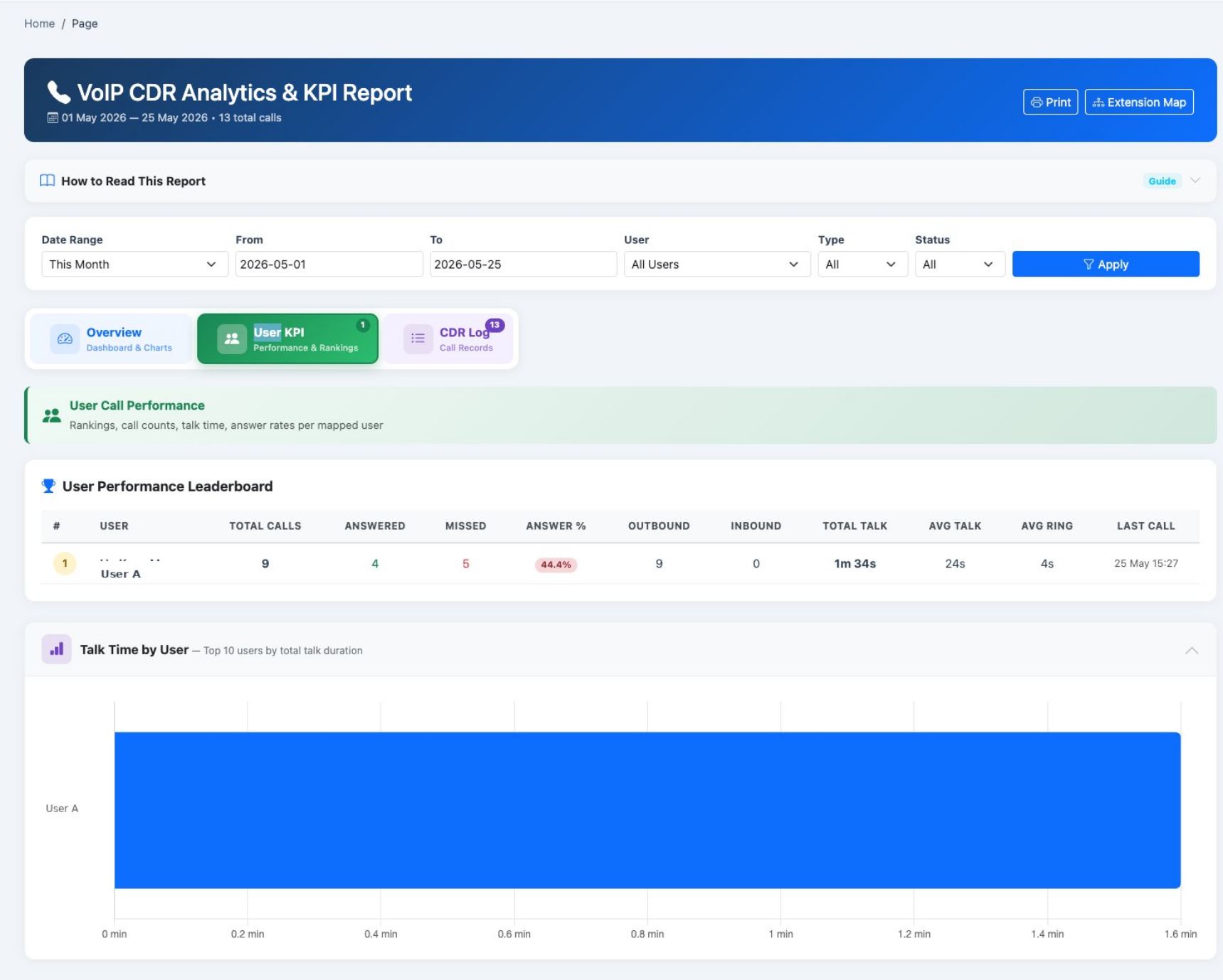Click the 4s average ring value
Screen dimensions: 1223x980
tap(1047, 564)
